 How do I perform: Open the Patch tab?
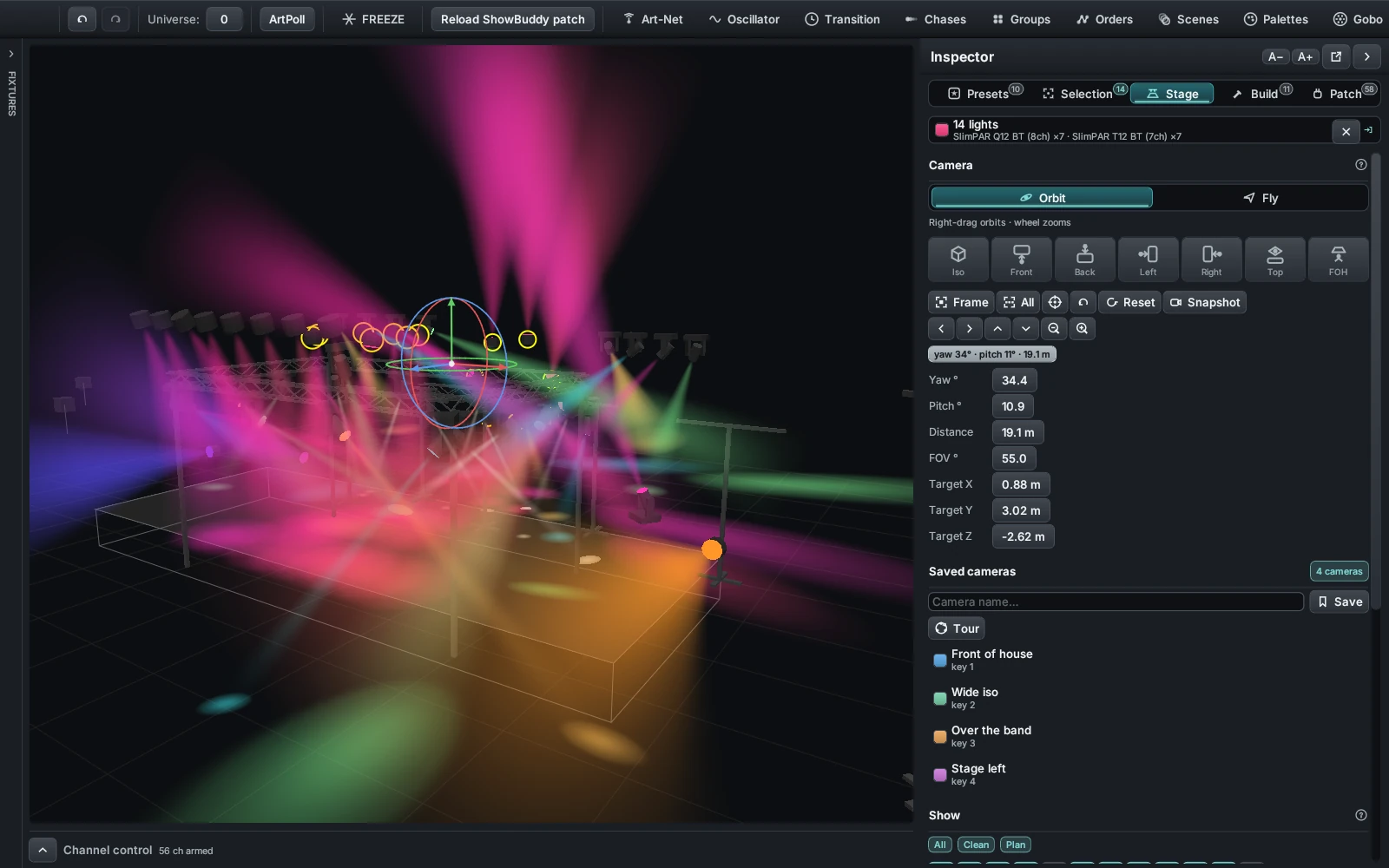(x=1344, y=94)
